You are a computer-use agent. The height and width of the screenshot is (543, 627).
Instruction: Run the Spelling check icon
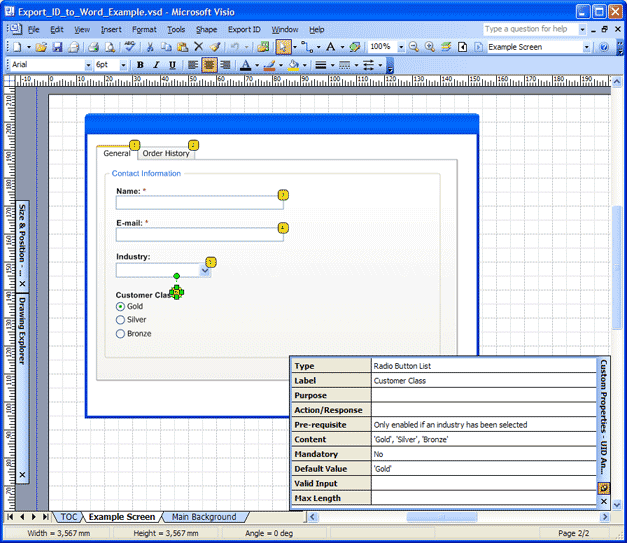(130, 46)
